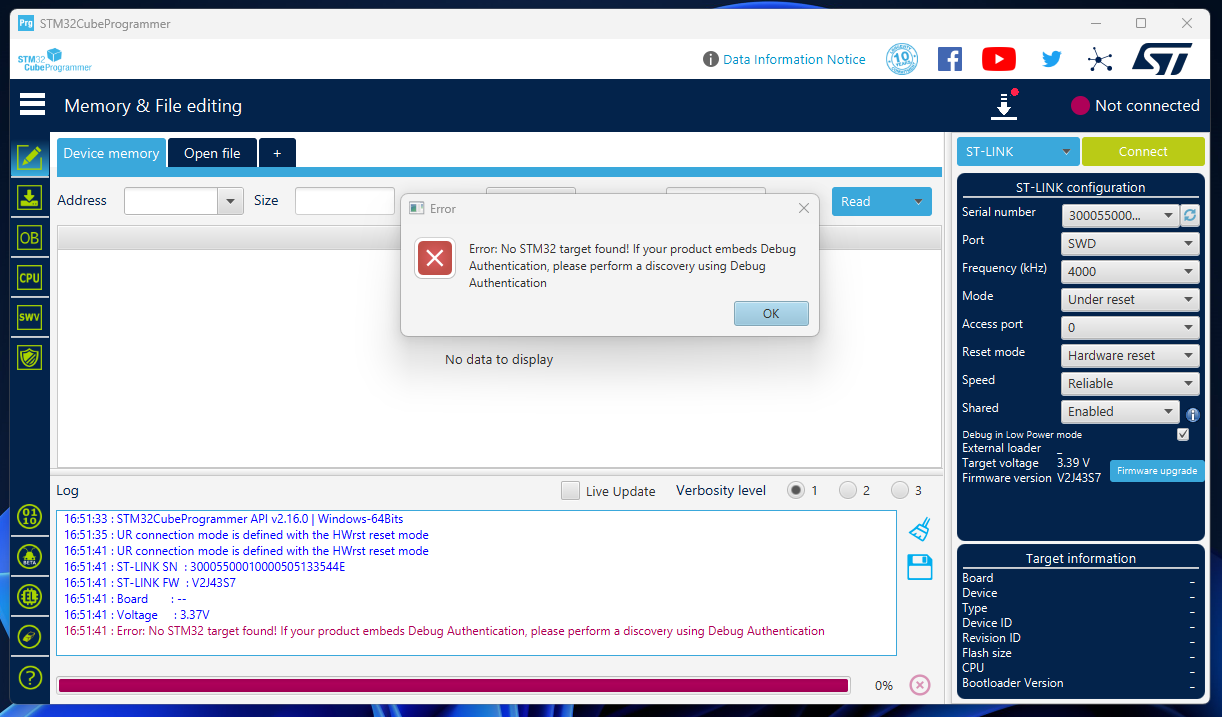Open the Mode dropdown set to Under reset

(x=1130, y=299)
